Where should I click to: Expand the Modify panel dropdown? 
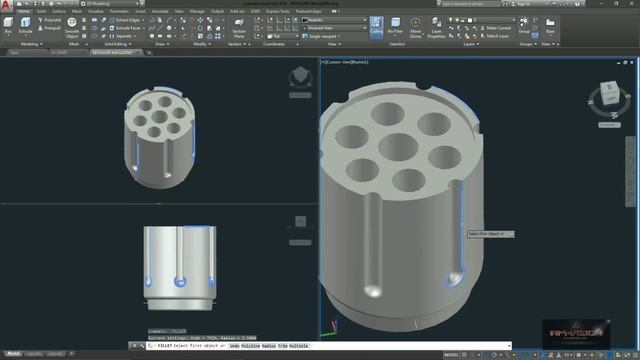click(x=202, y=44)
